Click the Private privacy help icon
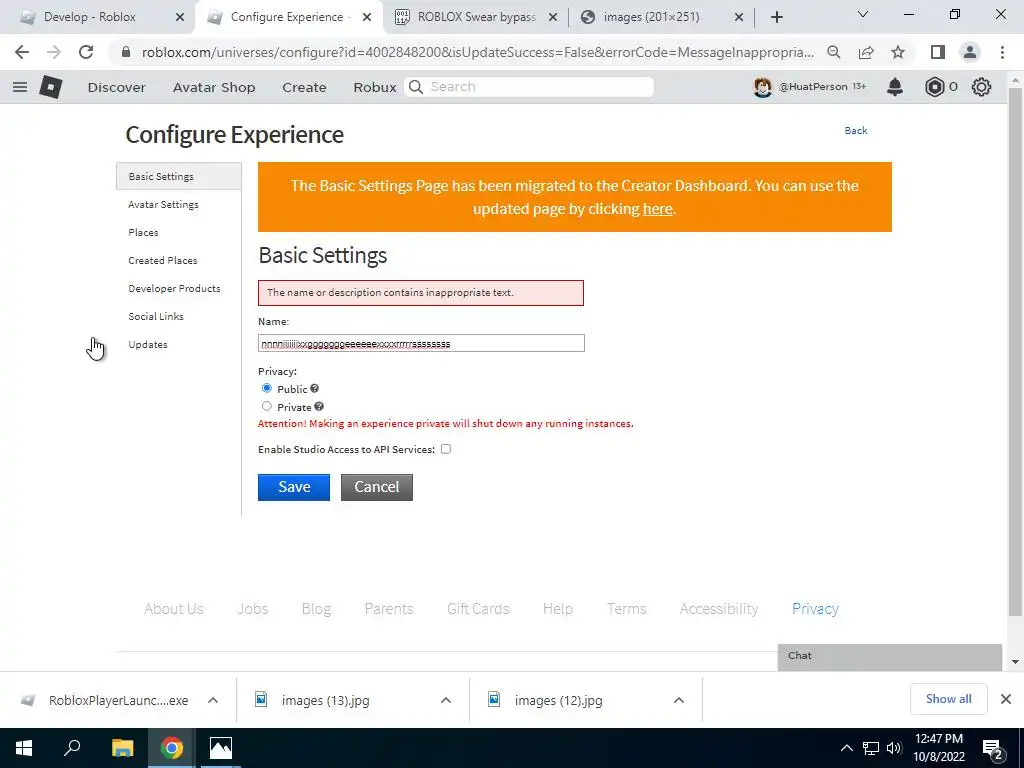1024x768 pixels. click(319, 407)
